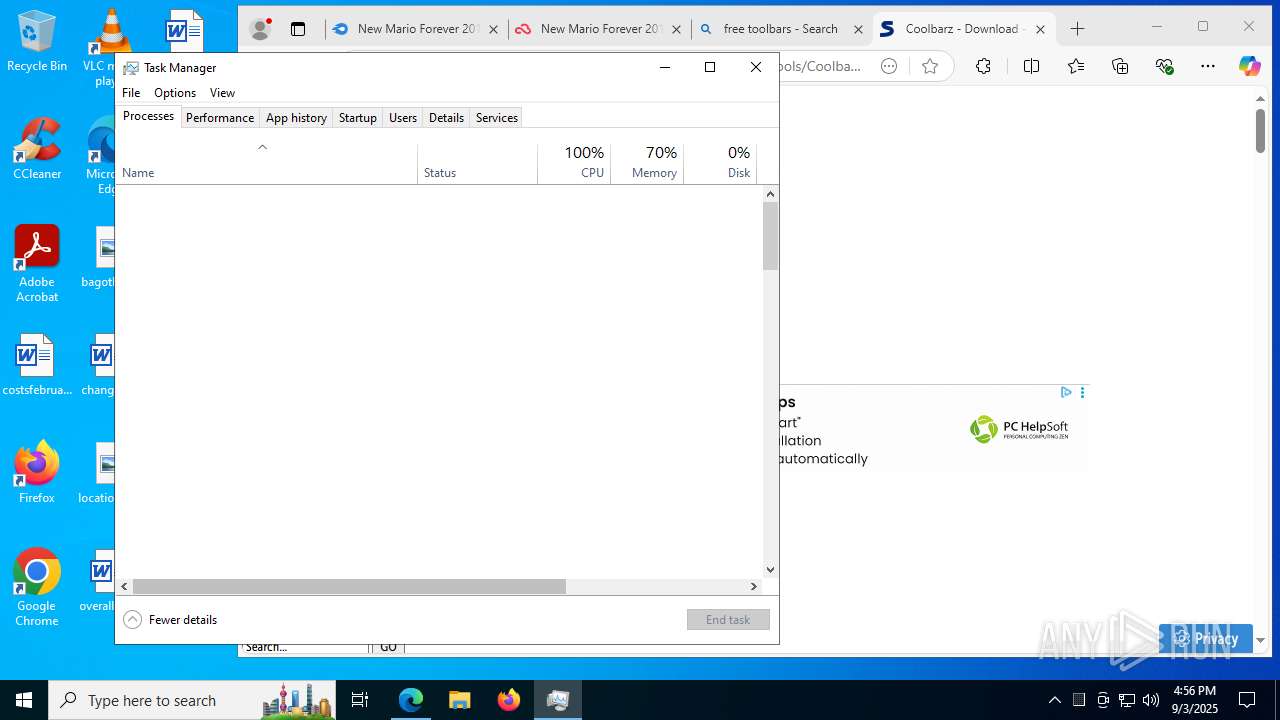Switch to first New Mario Forever tab

pos(416,29)
